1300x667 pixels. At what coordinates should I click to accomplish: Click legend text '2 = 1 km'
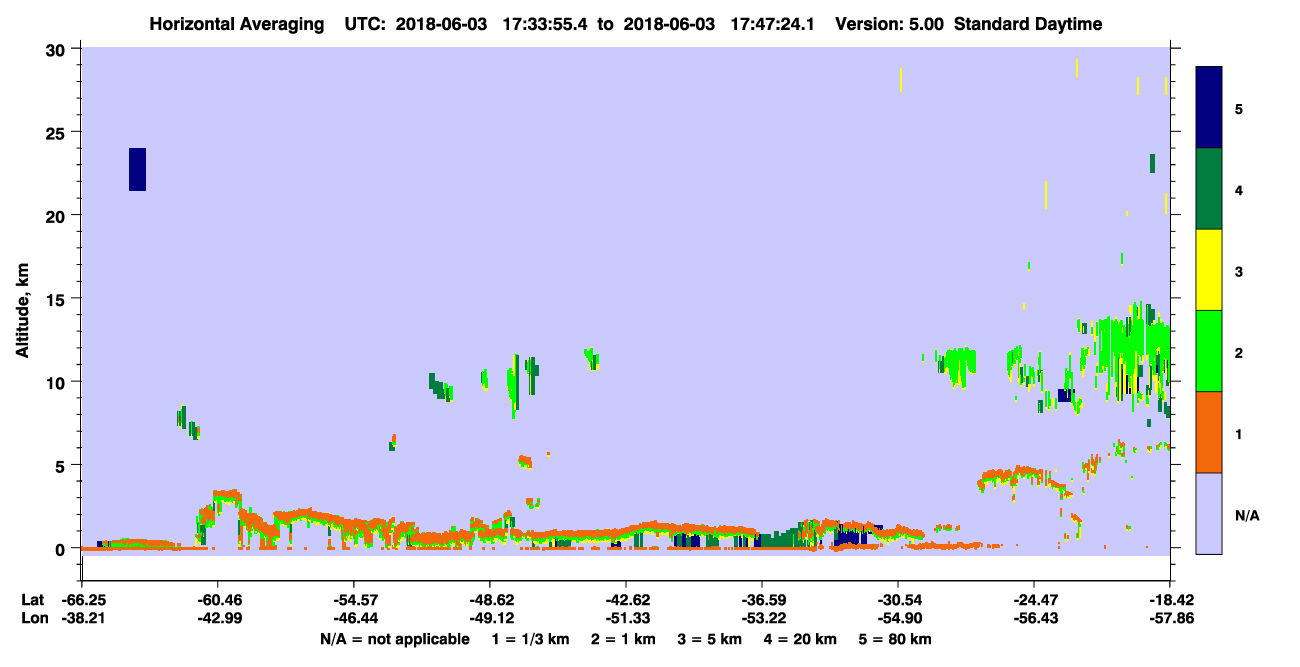(625, 639)
